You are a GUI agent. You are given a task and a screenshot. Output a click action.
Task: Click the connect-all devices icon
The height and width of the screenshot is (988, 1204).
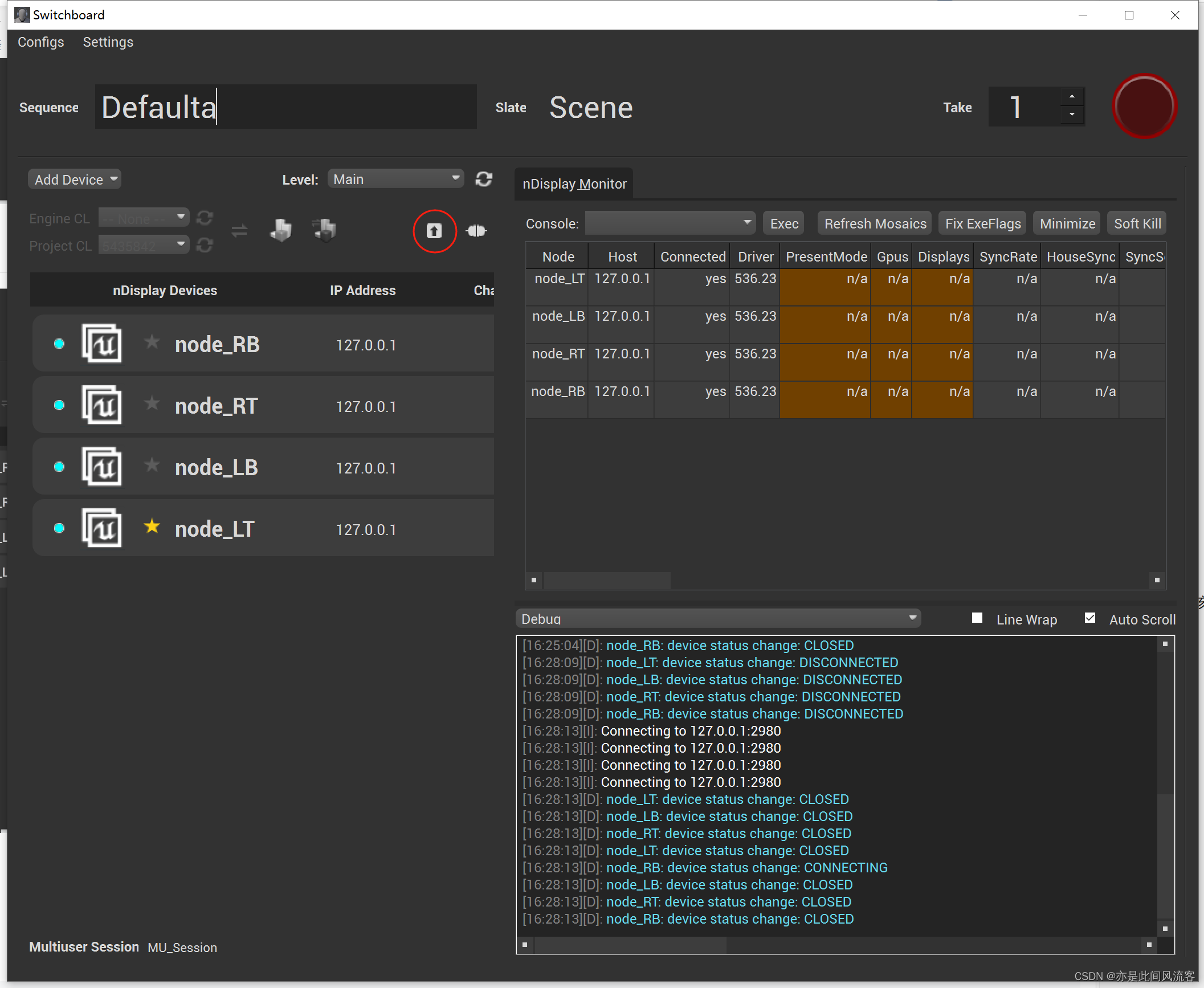tap(476, 231)
